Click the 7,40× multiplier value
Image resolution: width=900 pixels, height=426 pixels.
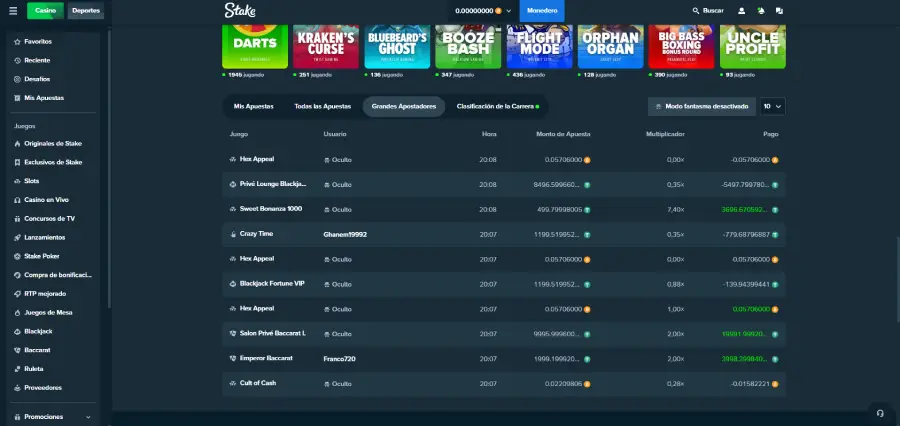(x=676, y=210)
